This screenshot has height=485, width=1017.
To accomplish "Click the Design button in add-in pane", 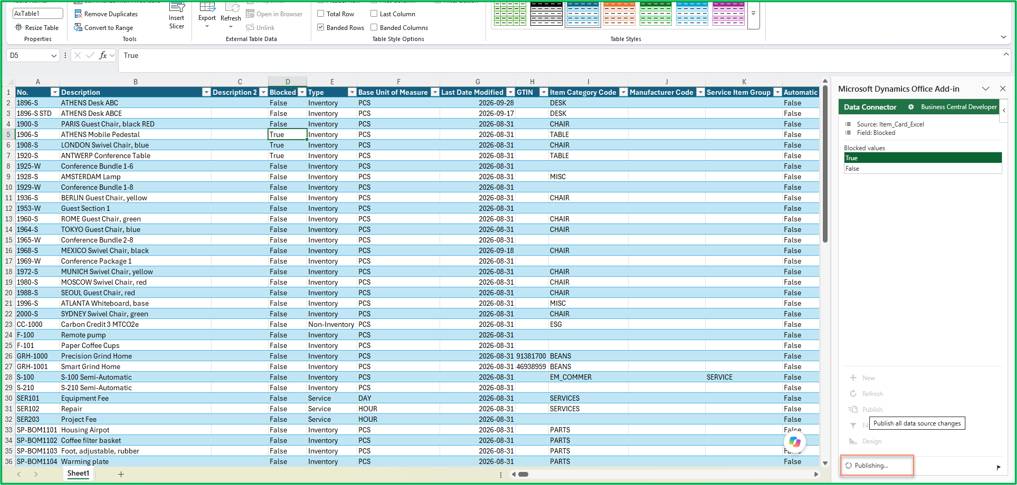I will click(865, 441).
